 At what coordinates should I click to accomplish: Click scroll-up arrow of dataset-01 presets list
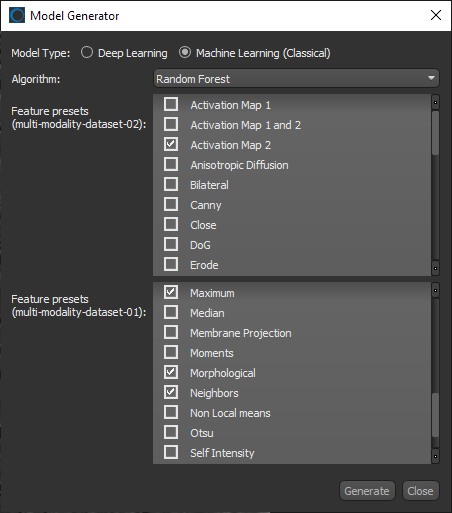[435, 290]
